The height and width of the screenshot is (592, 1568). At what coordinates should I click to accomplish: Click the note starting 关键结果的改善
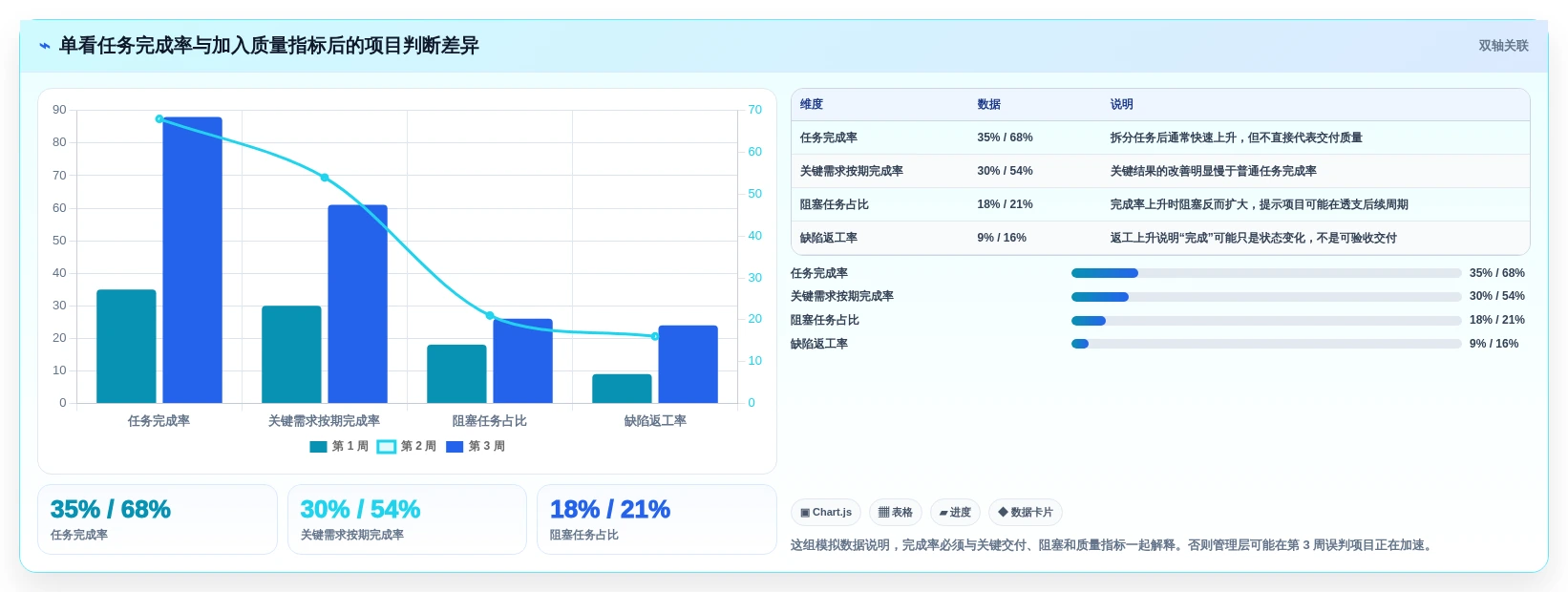tap(1213, 171)
